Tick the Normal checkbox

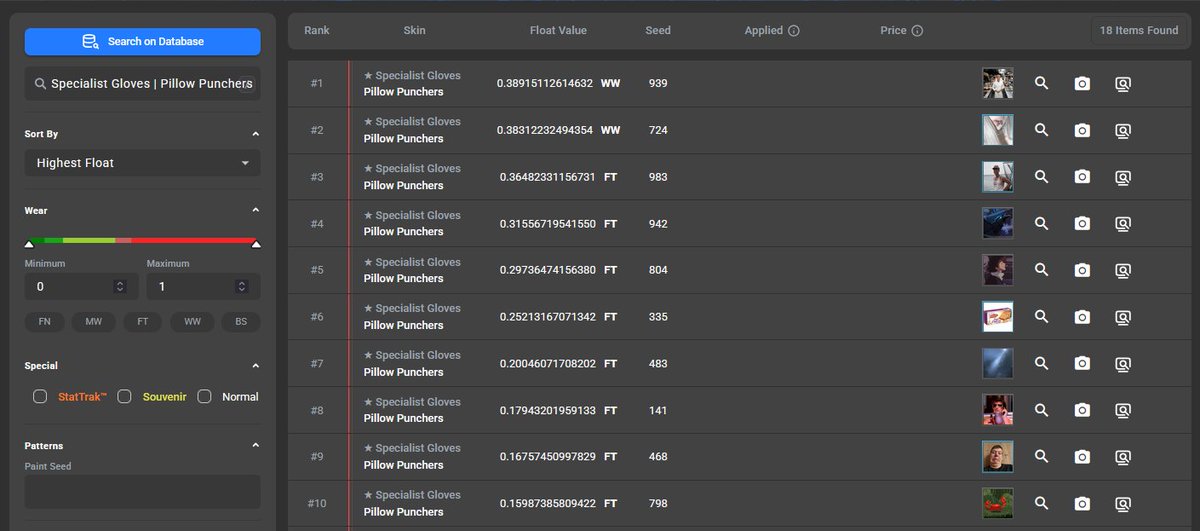204,396
